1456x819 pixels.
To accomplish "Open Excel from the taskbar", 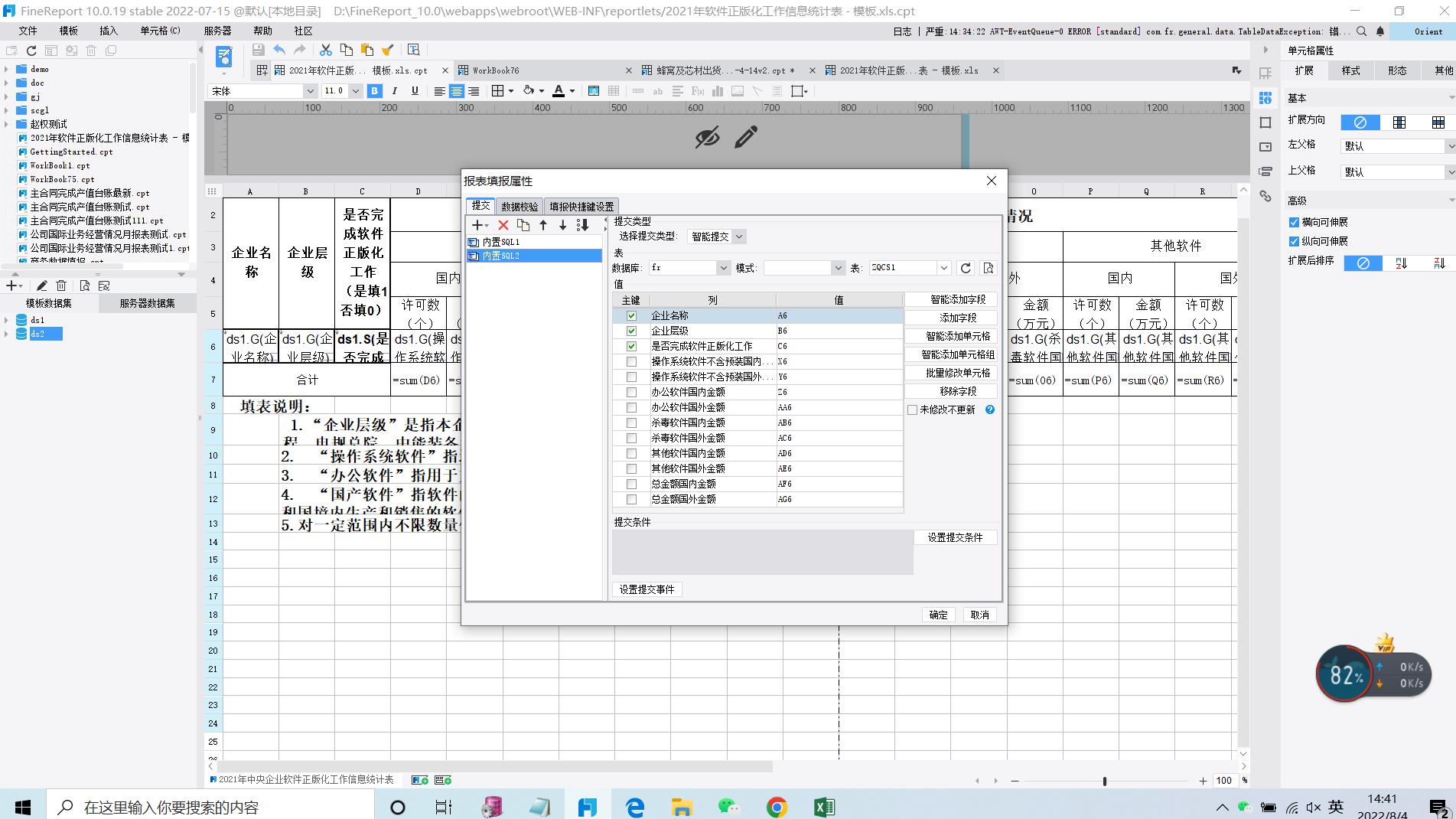I will (x=824, y=807).
